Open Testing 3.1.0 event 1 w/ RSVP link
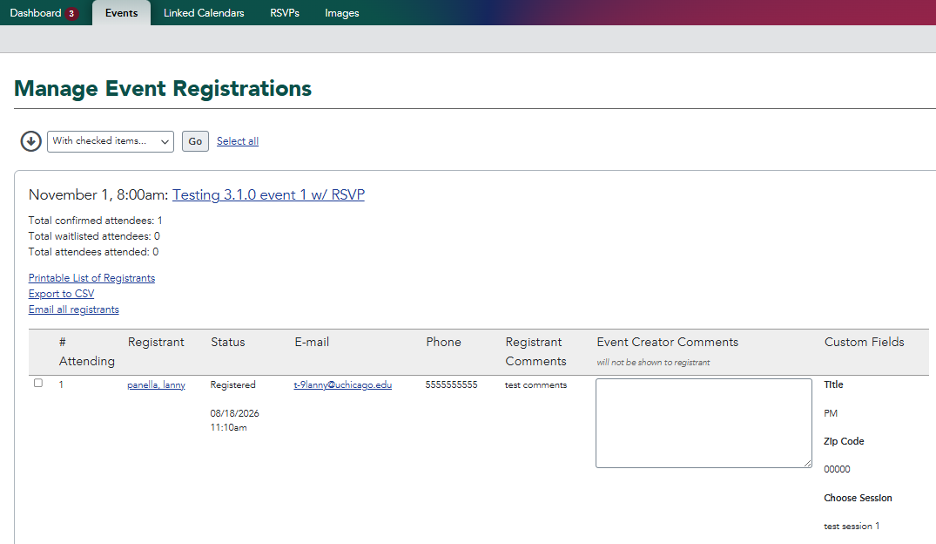 [x=269, y=195]
